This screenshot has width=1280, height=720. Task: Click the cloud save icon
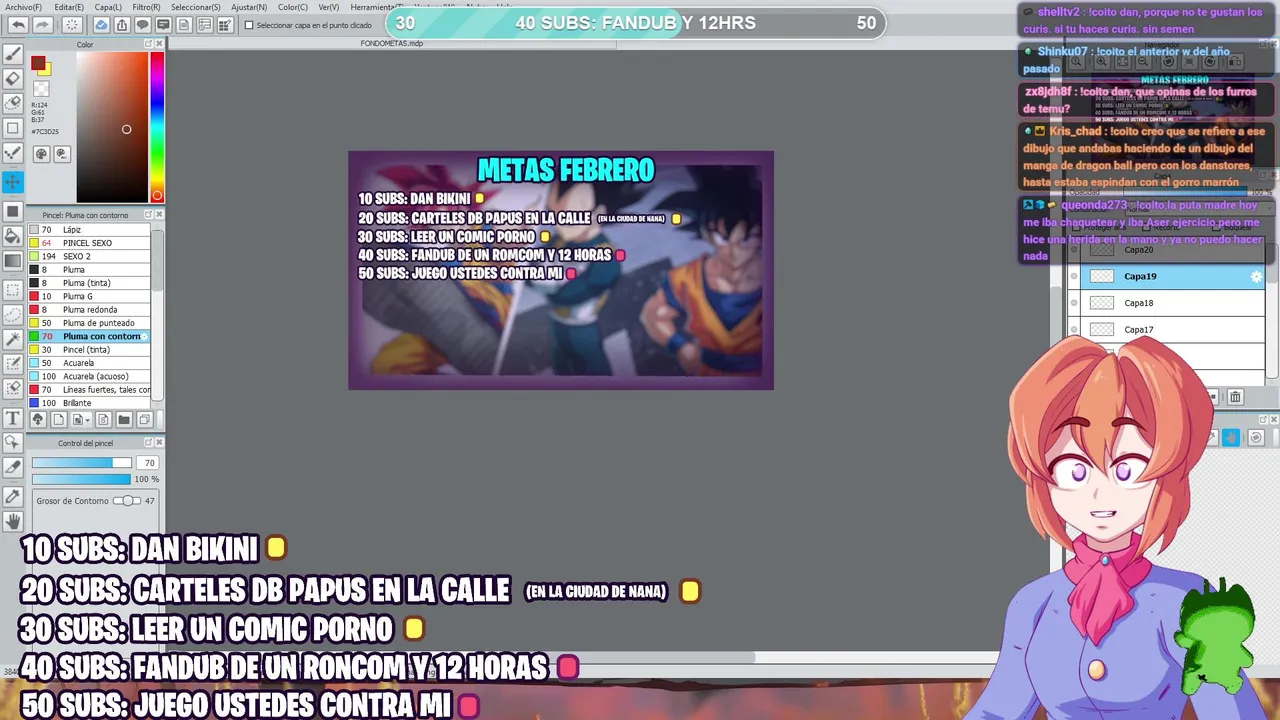101,25
